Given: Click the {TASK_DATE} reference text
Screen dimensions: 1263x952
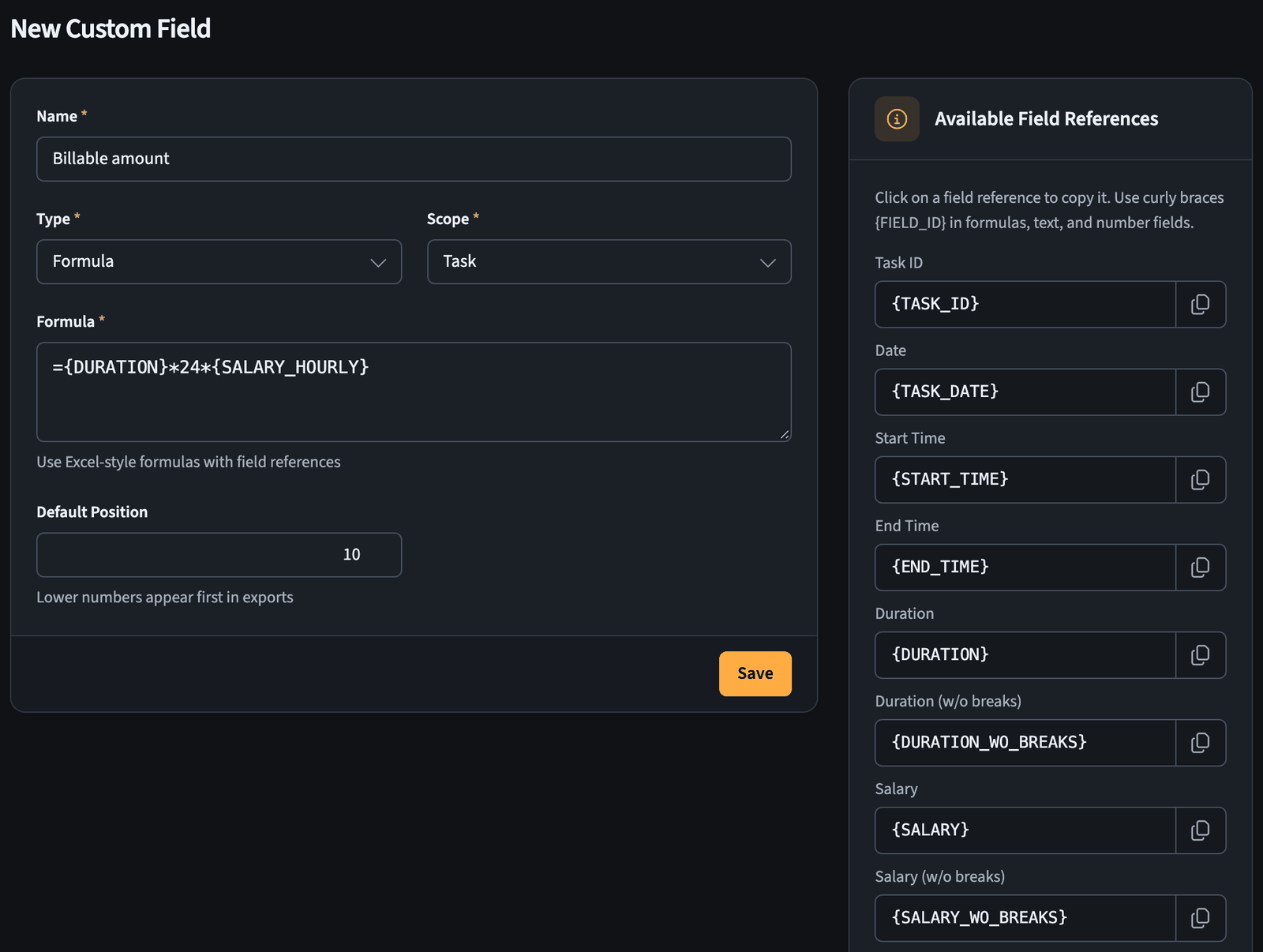Looking at the screenshot, I should coord(945,392).
